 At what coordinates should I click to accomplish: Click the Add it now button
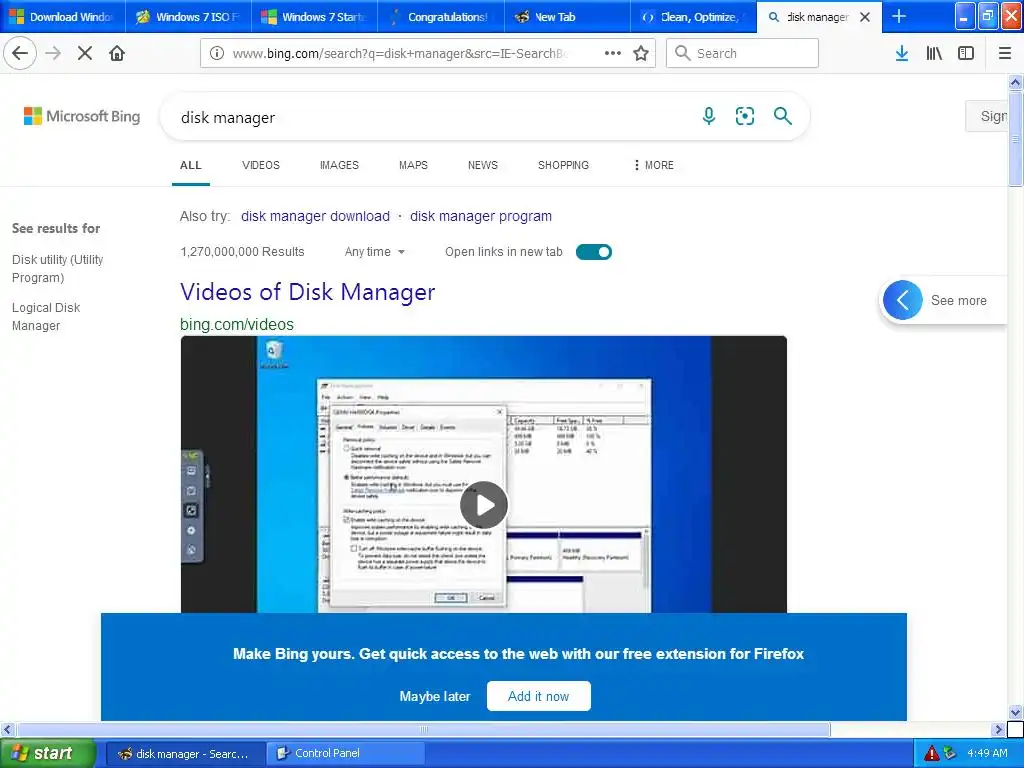[539, 696]
